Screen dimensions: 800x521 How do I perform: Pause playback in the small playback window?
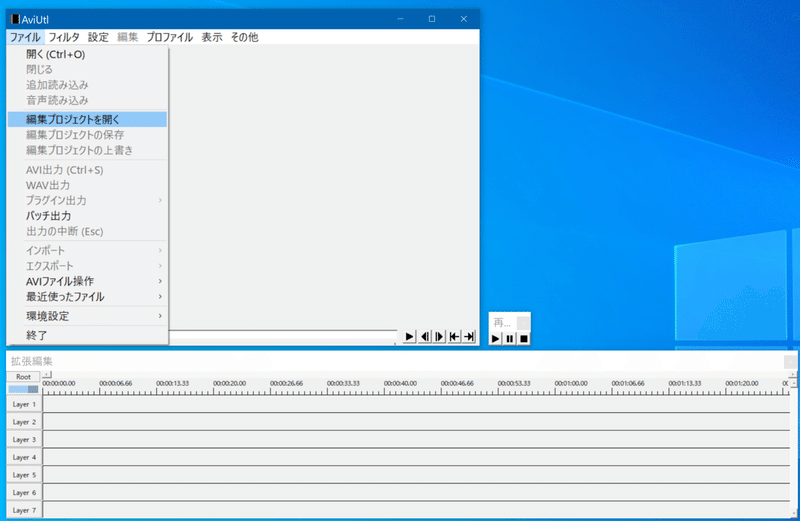tap(510, 338)
